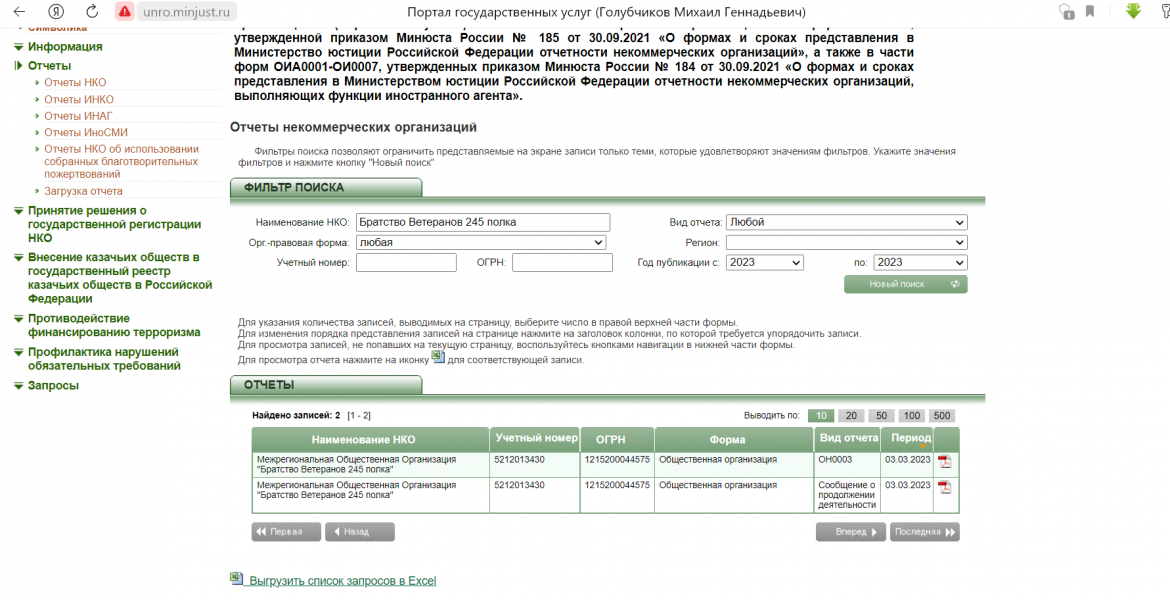Open PDF for Сообщение о продолжении деятельности row
Screen dimensions: 1170x600
945,487
